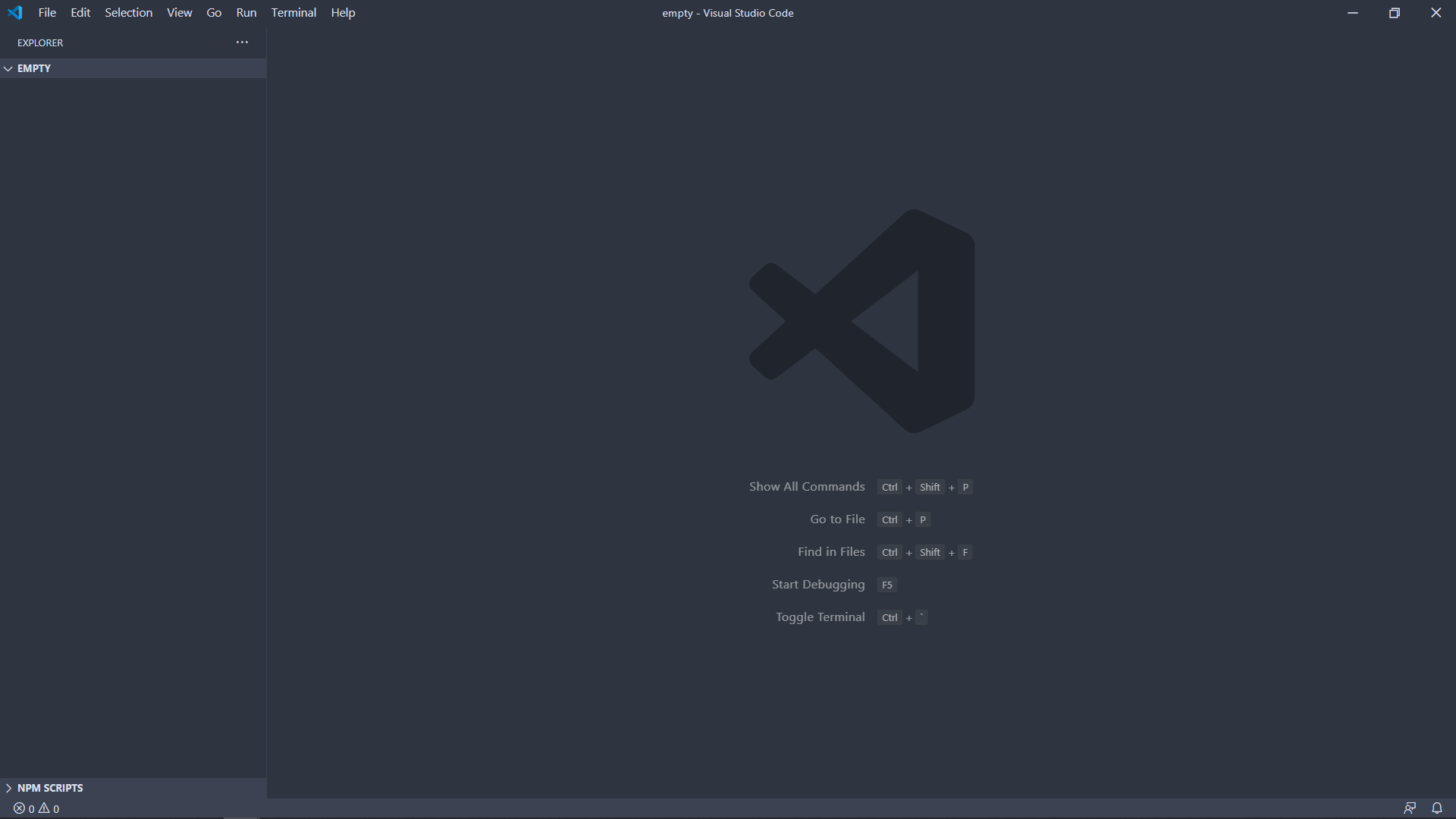Click the EXPLORER panel title
The height and width of the screenshot is (819, 1456).
40,43
